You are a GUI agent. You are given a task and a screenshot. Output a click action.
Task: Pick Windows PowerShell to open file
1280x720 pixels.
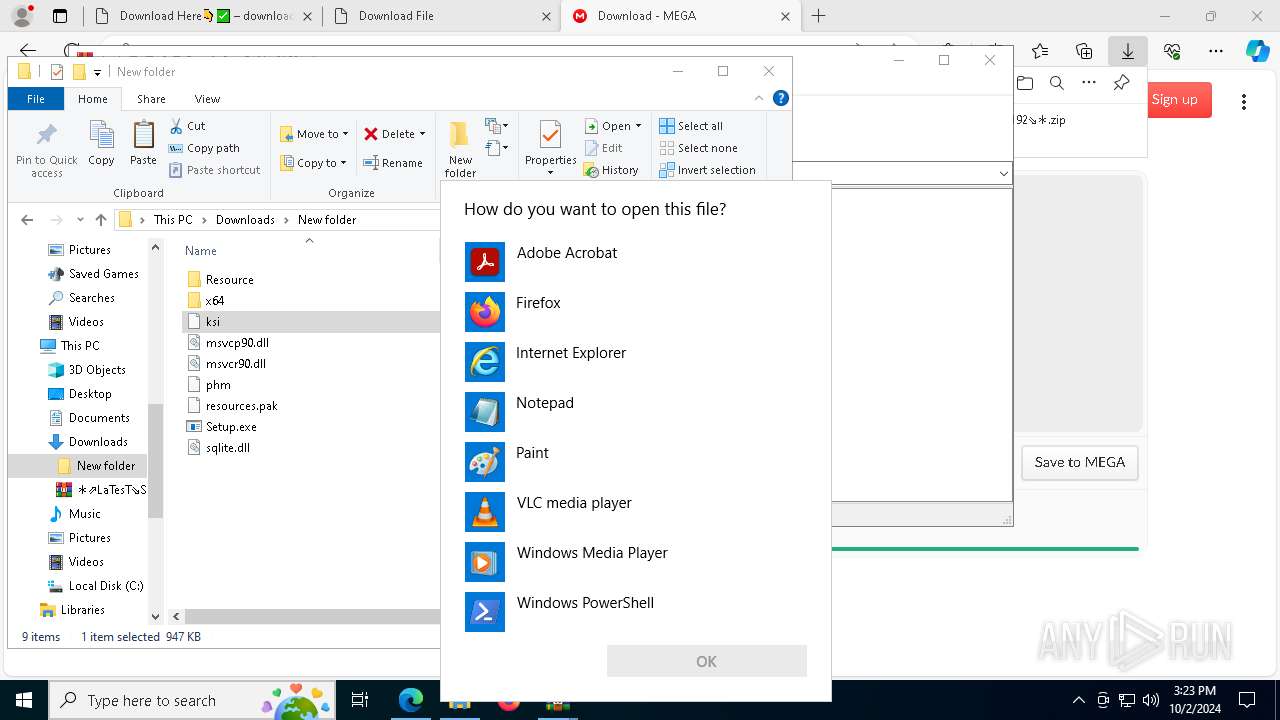[x=635, y=612]
